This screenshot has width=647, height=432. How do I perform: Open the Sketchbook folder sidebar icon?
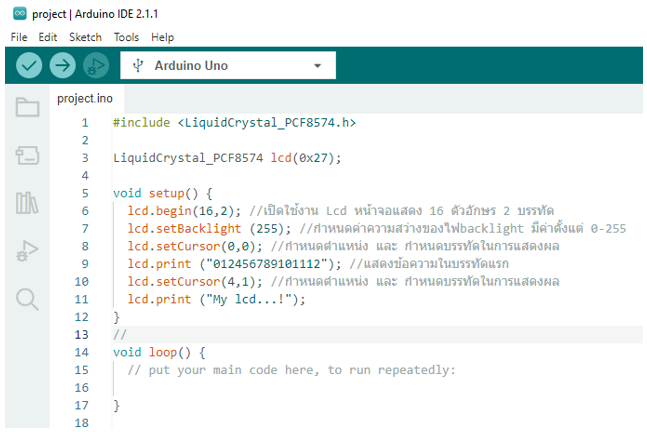click(27, 107)
